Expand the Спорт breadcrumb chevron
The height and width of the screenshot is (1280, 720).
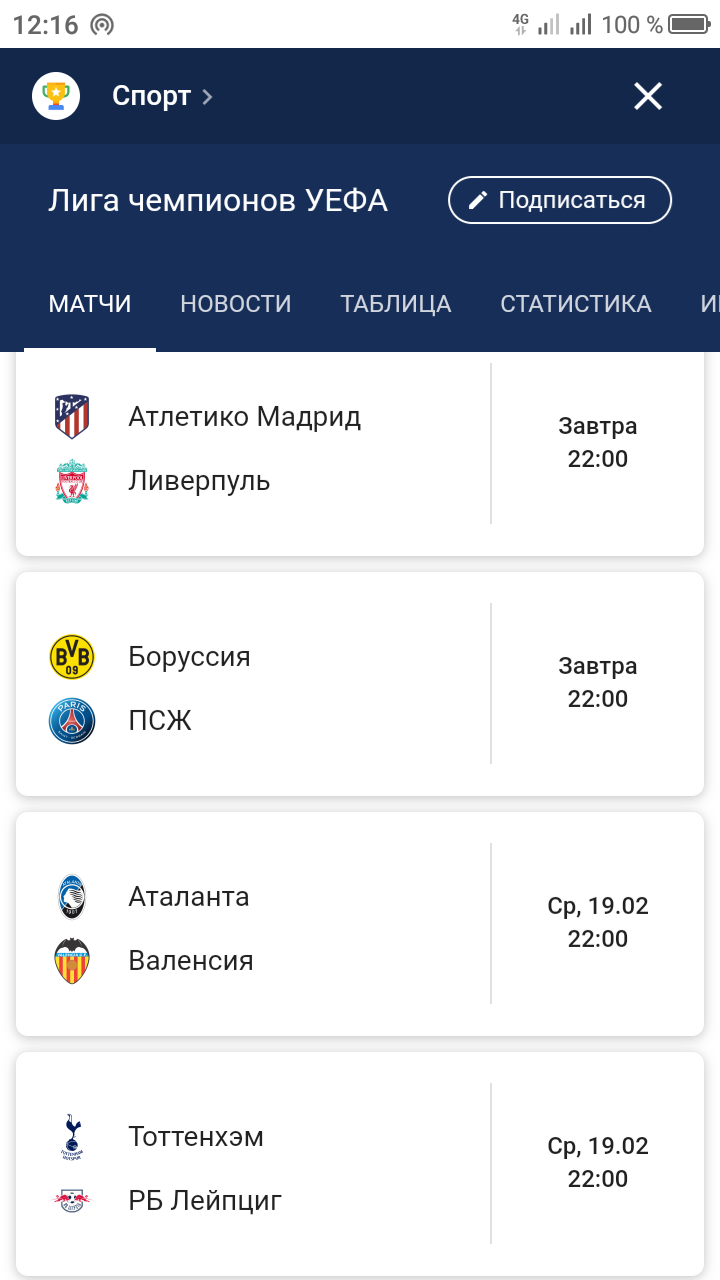click(x=207, y=96)
